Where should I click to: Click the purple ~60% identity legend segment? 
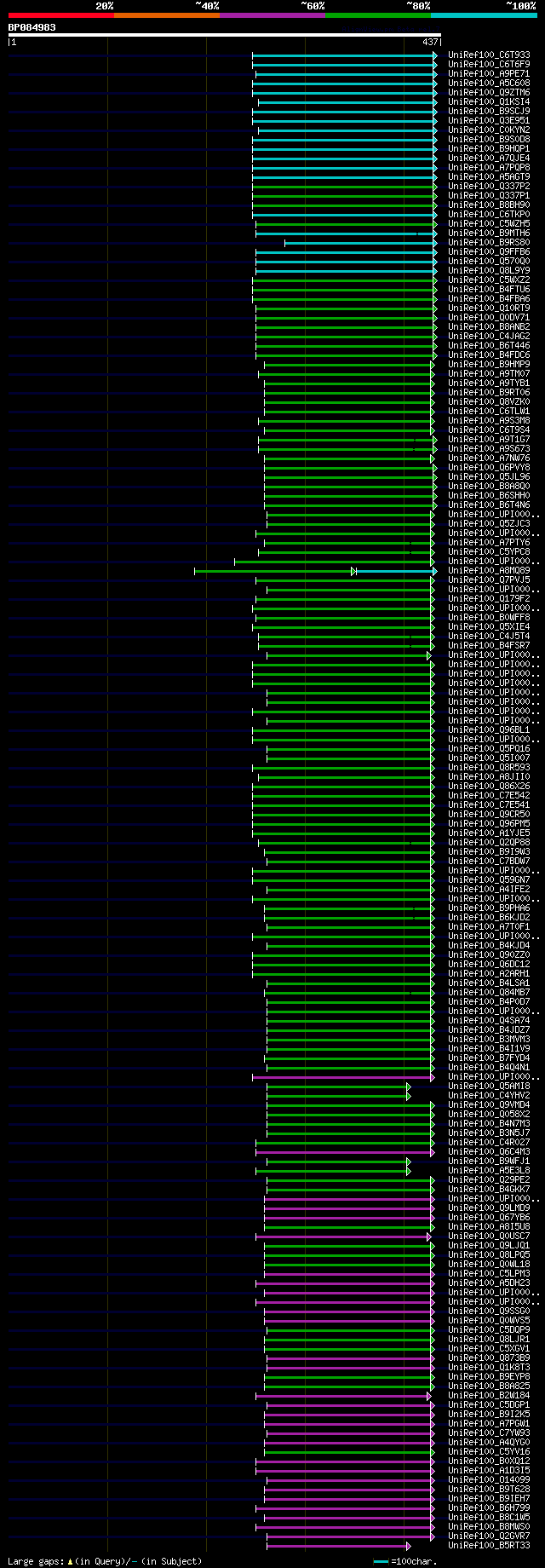point(272,15)
